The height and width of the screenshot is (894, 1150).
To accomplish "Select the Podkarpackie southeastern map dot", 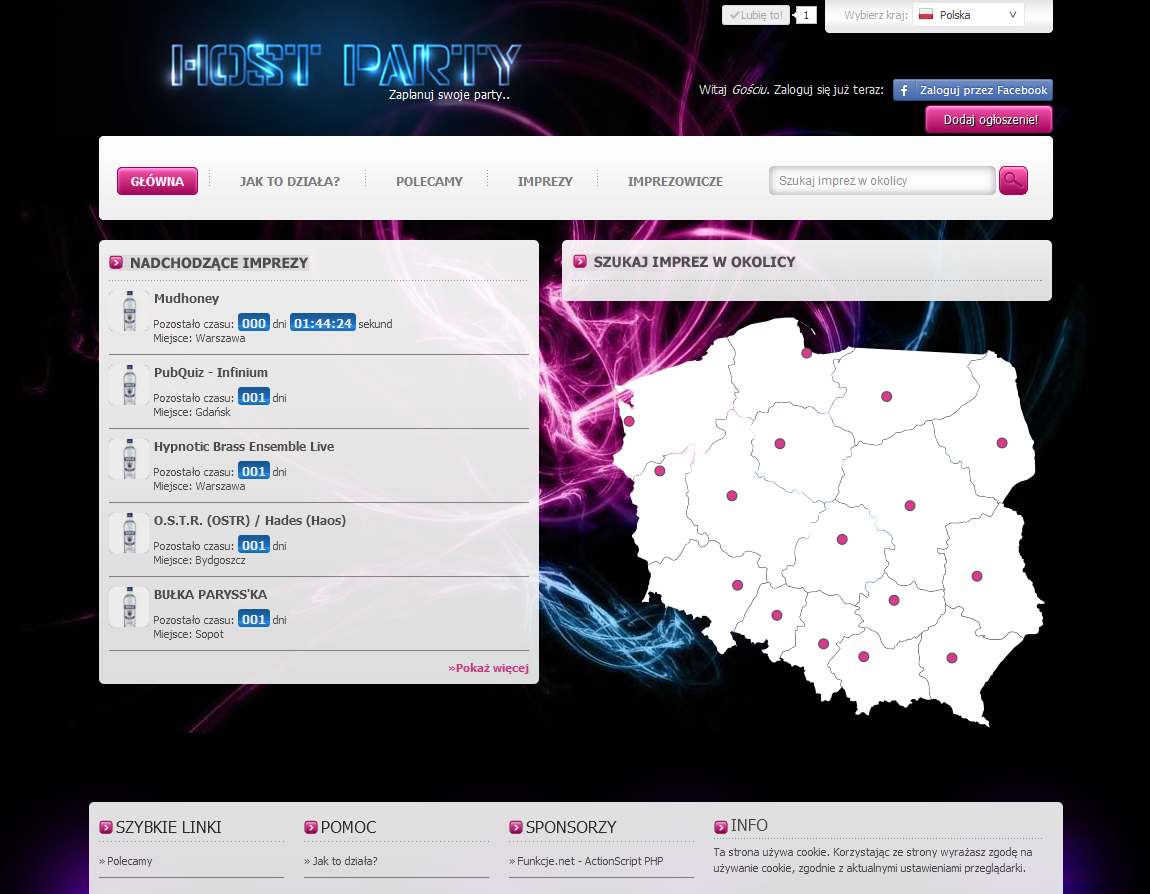I will tap(951, 658).
